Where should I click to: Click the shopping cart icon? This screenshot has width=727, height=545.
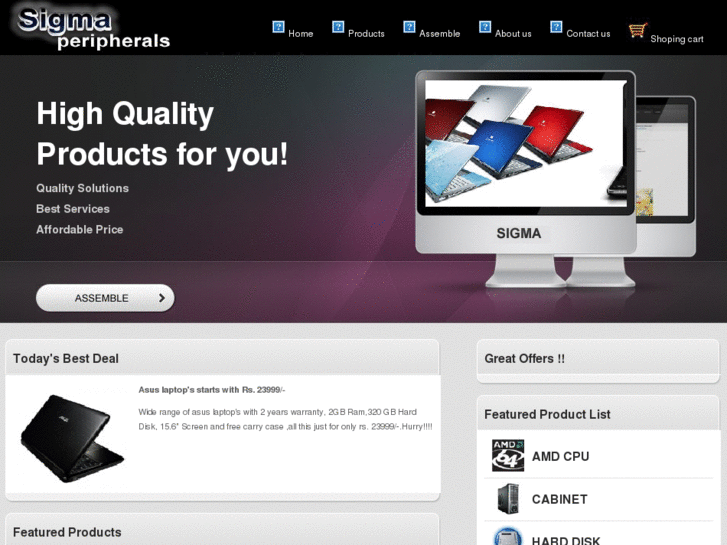point(638,31)
